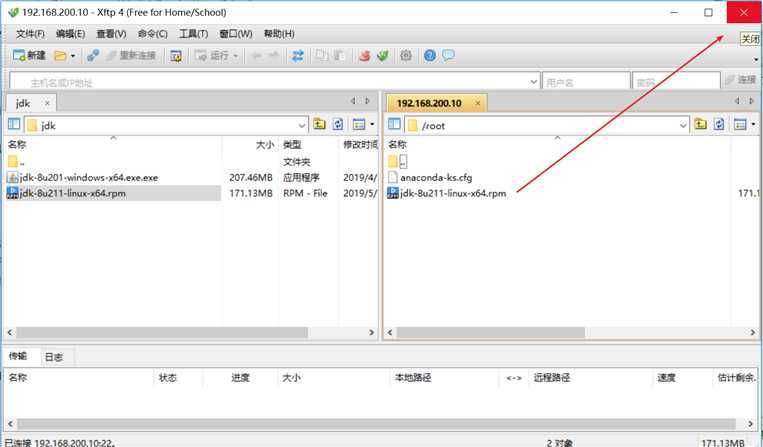Open the 帮助(H) menu
This screenshot has width=763, height=447.
[x=279, y=34]
